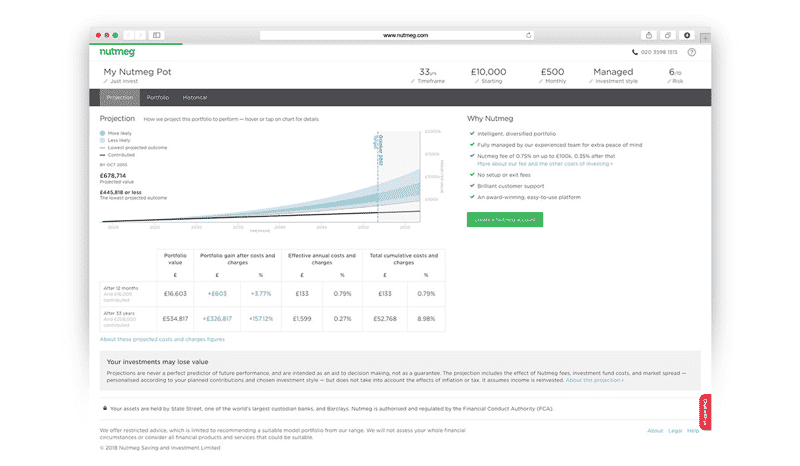This screenshot has height=466, width=800.
Task: Edit the Investment style pencil icon
Action: (591, 81)
